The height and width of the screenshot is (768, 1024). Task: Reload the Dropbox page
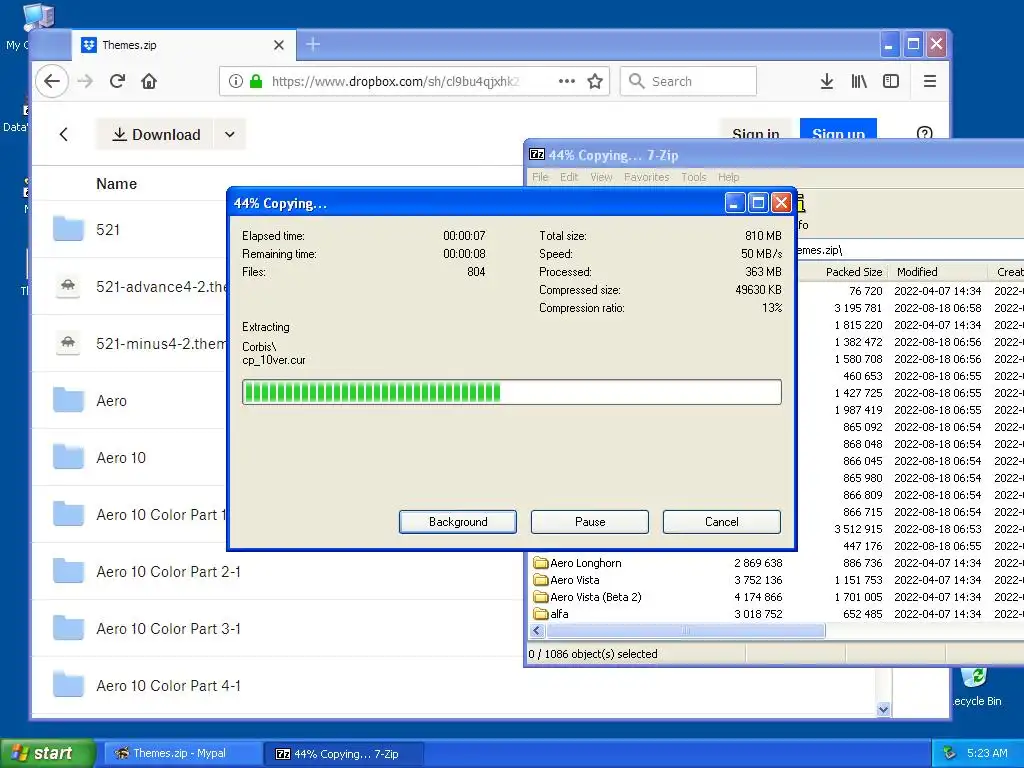117,81
